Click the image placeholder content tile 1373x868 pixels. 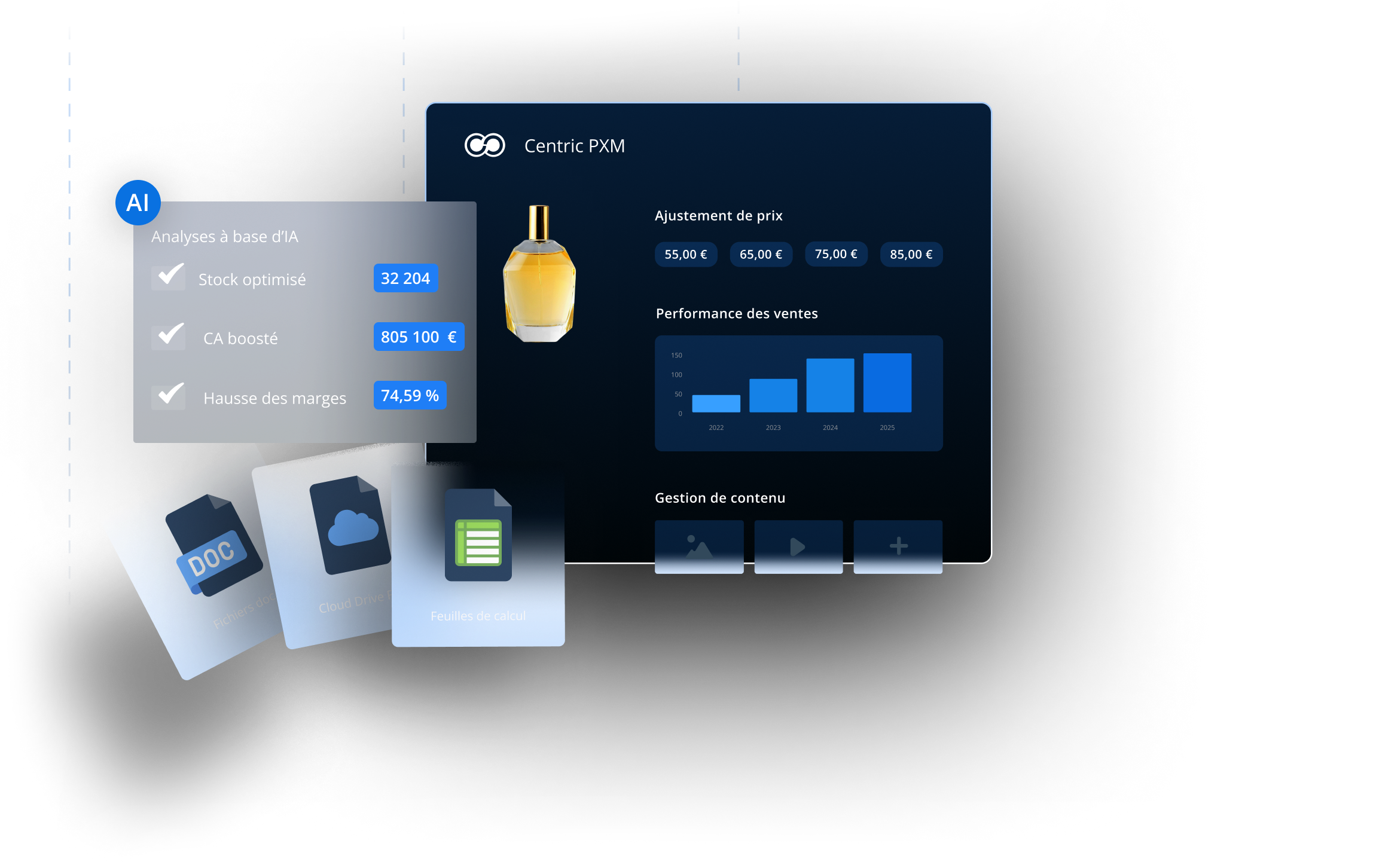coord(699,546)
